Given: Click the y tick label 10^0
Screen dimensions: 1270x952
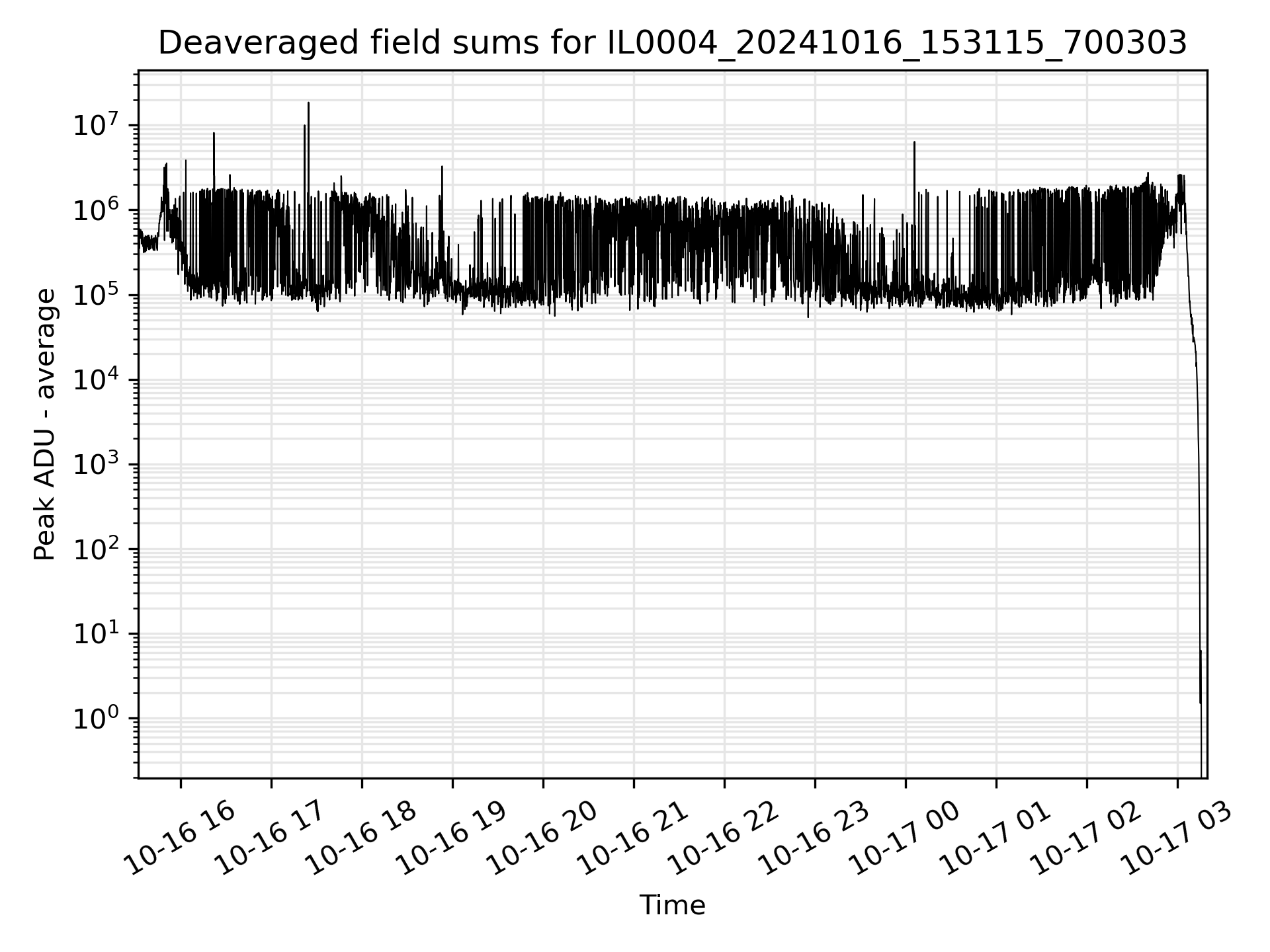Looking at the screenshot, I should tap(96, 717).
